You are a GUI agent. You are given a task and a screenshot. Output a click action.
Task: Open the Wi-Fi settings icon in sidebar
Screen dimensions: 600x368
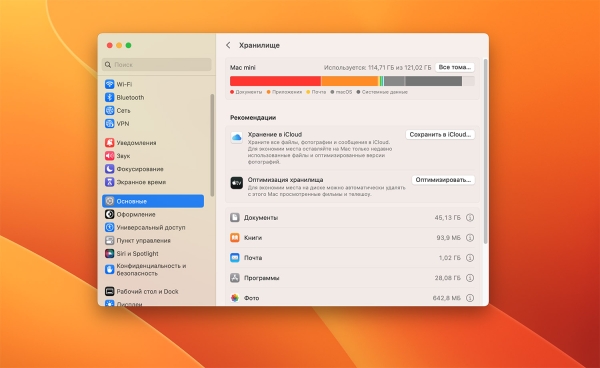(109, 84)
